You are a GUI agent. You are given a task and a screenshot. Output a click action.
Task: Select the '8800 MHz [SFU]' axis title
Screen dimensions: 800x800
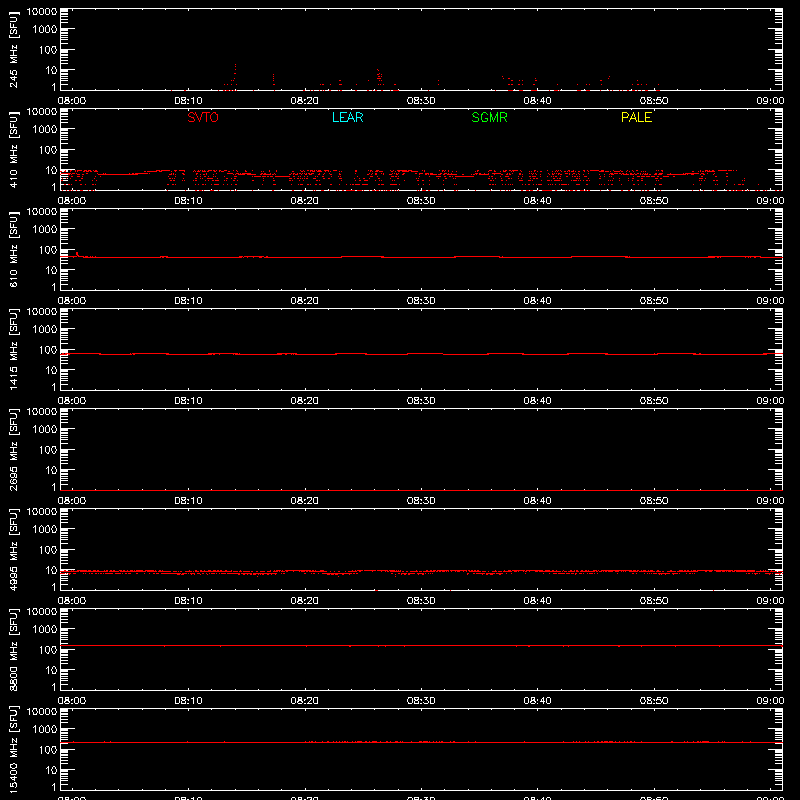coord(14,649)
